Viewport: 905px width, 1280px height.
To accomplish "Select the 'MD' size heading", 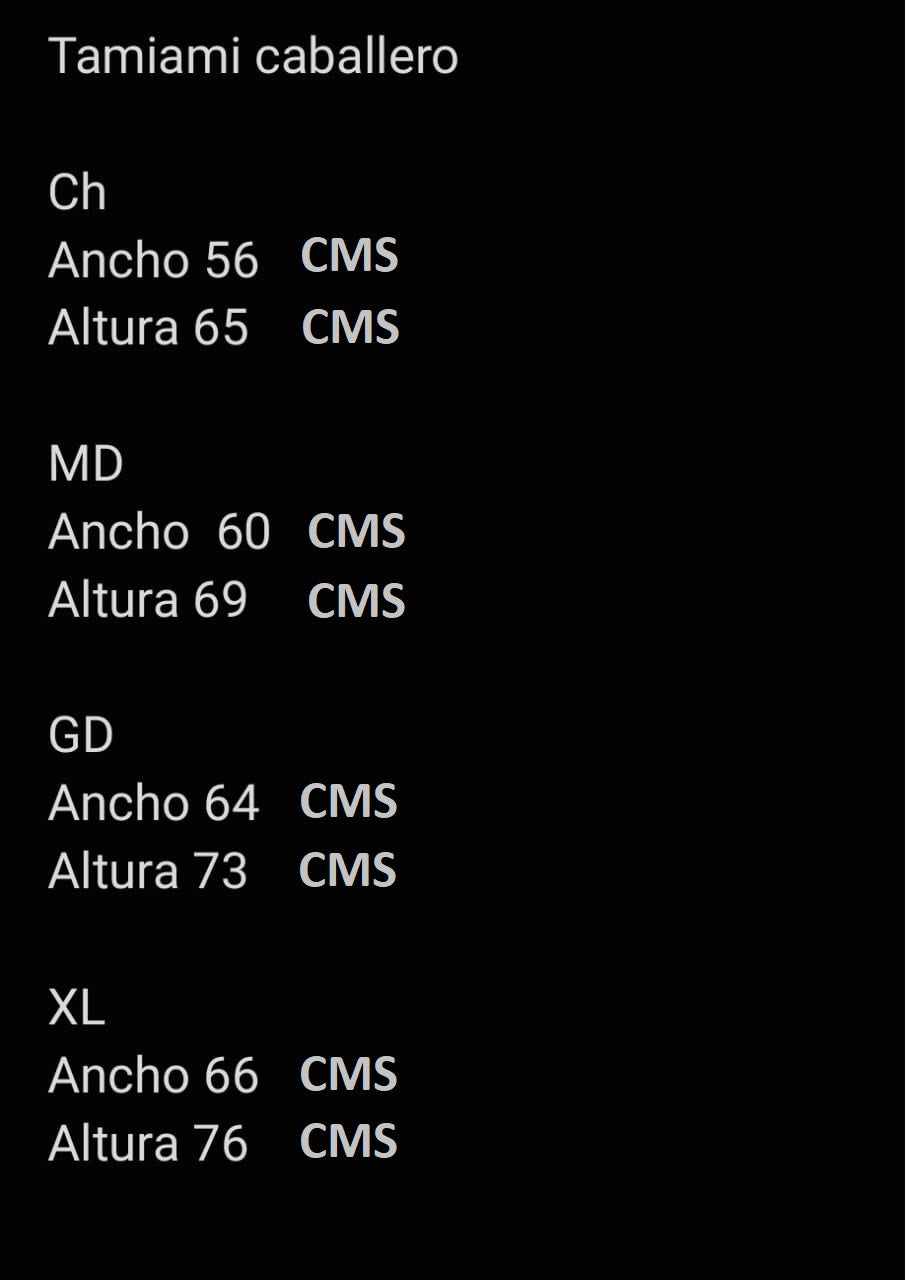I will click(x=85, y=465).
